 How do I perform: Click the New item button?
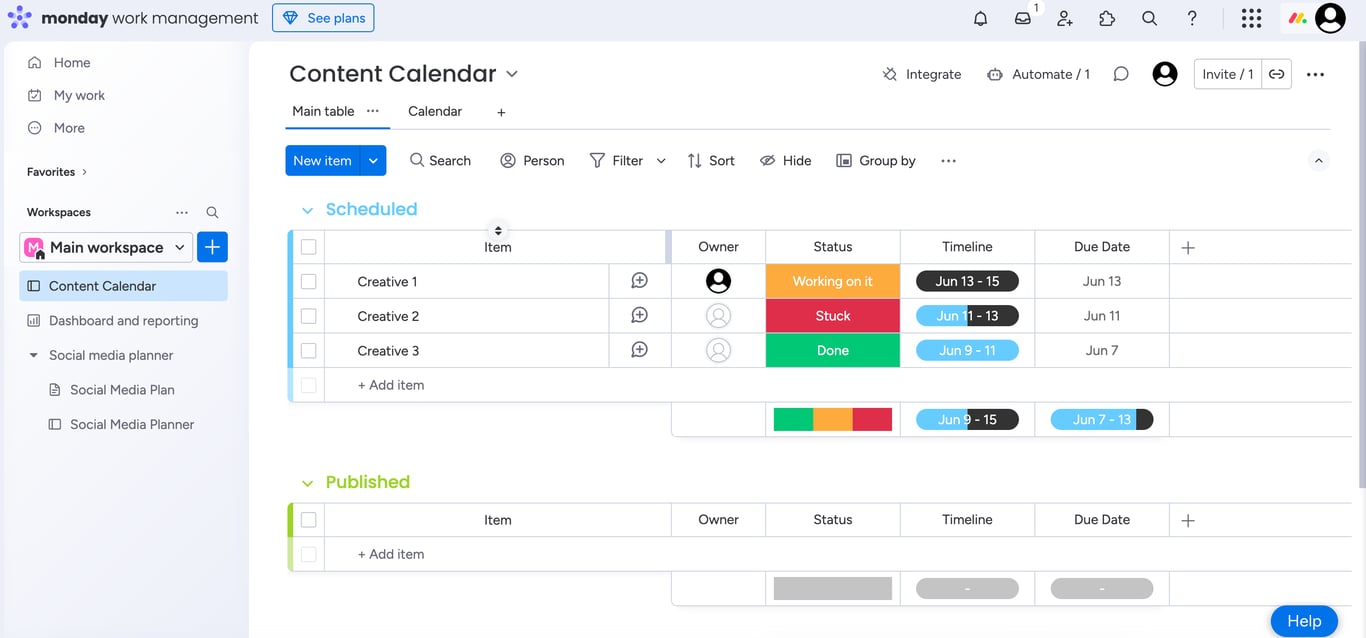(322, 160)
